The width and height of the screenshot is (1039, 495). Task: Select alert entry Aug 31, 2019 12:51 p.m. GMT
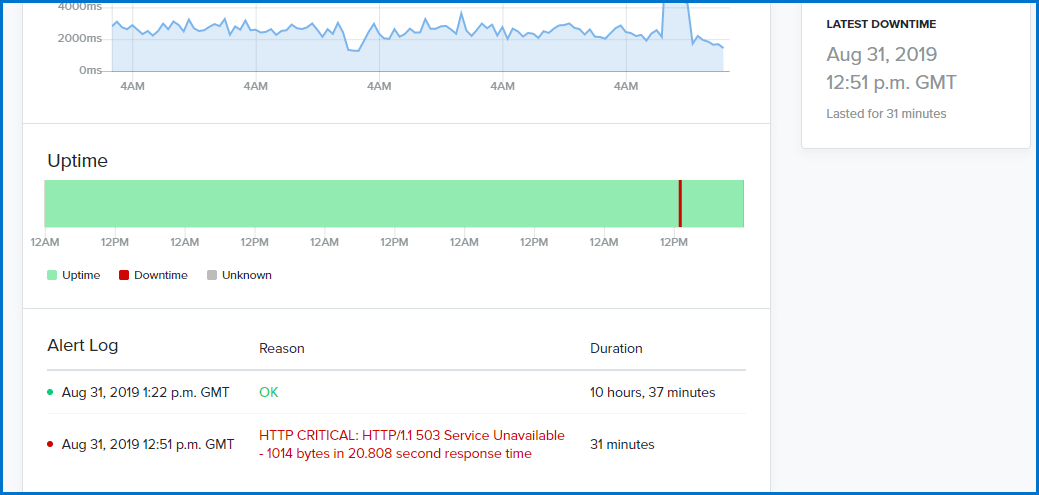point(148,444)
